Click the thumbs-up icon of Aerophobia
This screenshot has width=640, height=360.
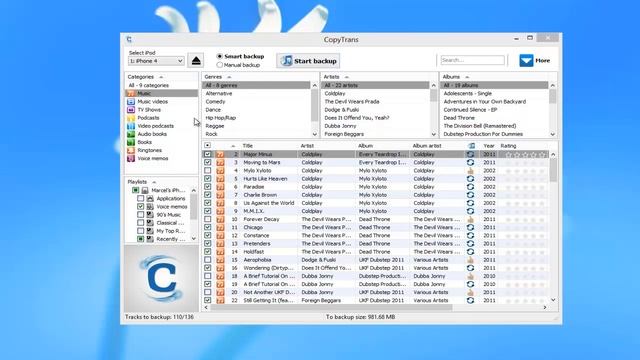click(x=471, y=260)
